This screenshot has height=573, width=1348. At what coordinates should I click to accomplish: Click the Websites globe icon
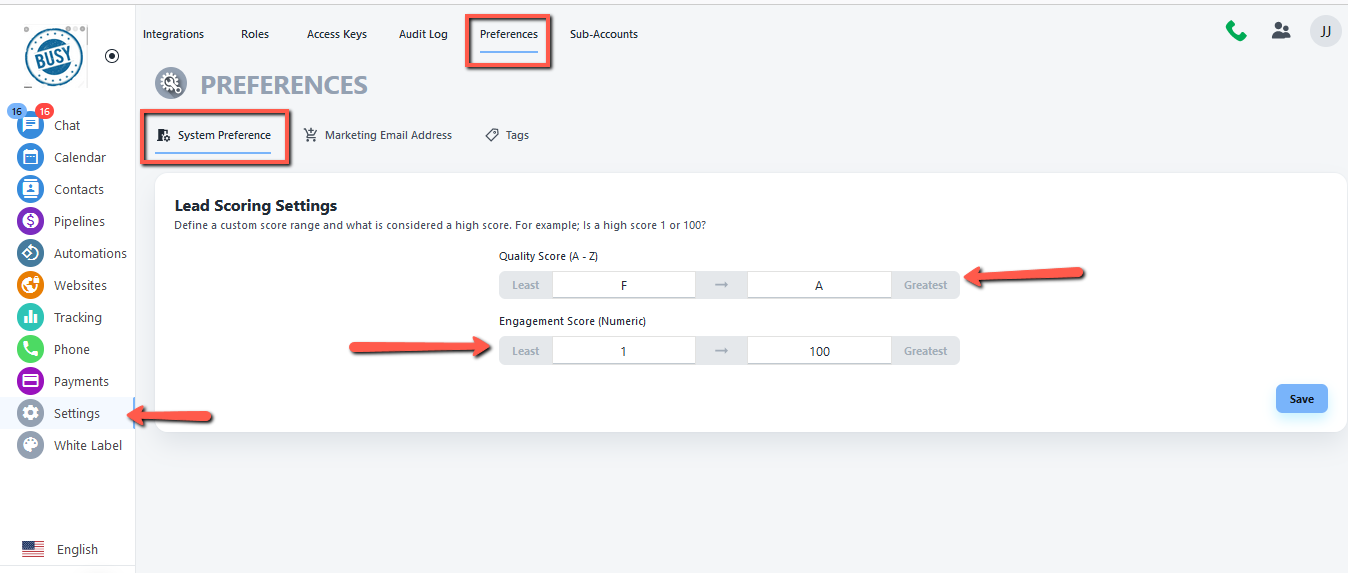pyautogui.click(x=31, y=286)
